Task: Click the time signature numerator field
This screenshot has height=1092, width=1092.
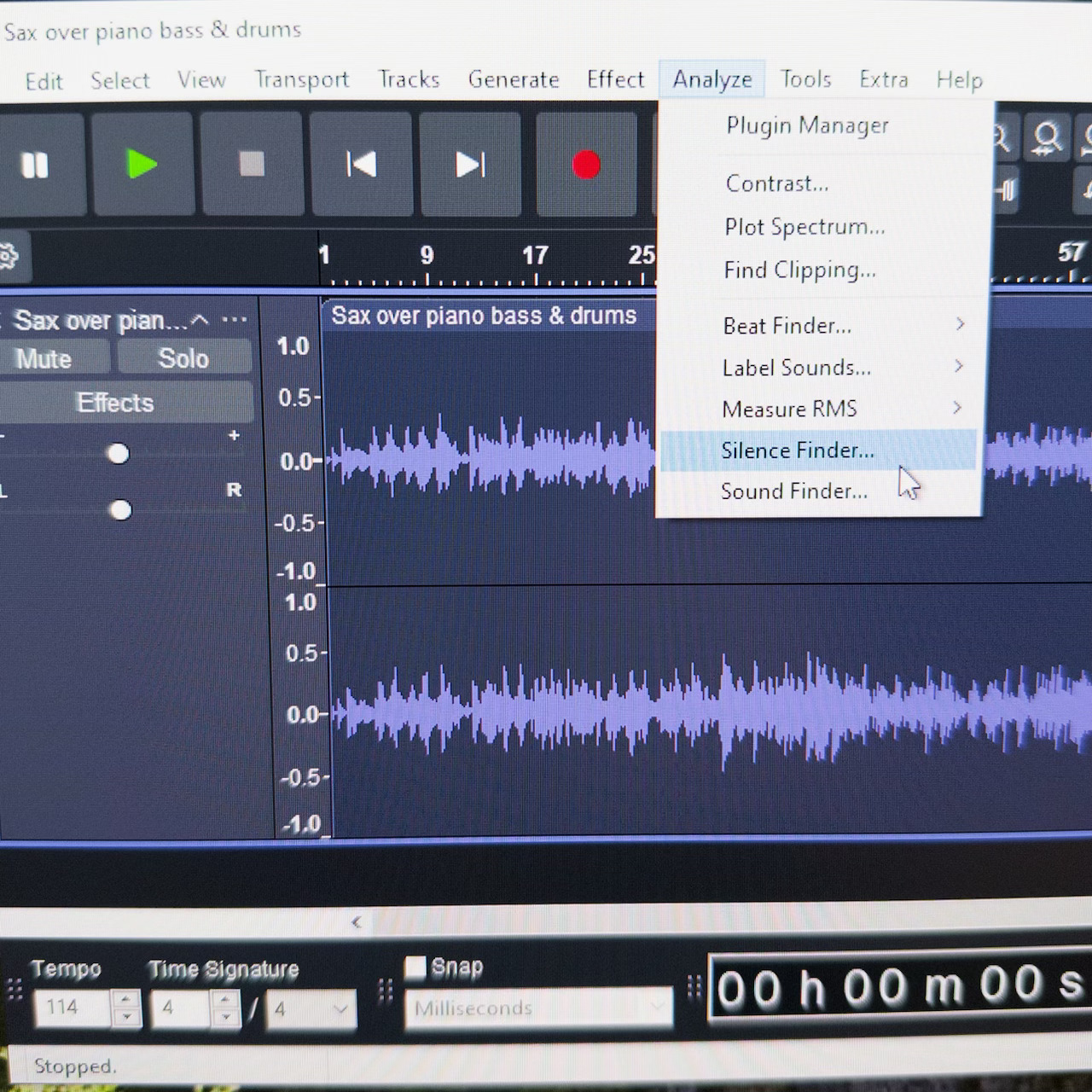Action: (179, 1008)
